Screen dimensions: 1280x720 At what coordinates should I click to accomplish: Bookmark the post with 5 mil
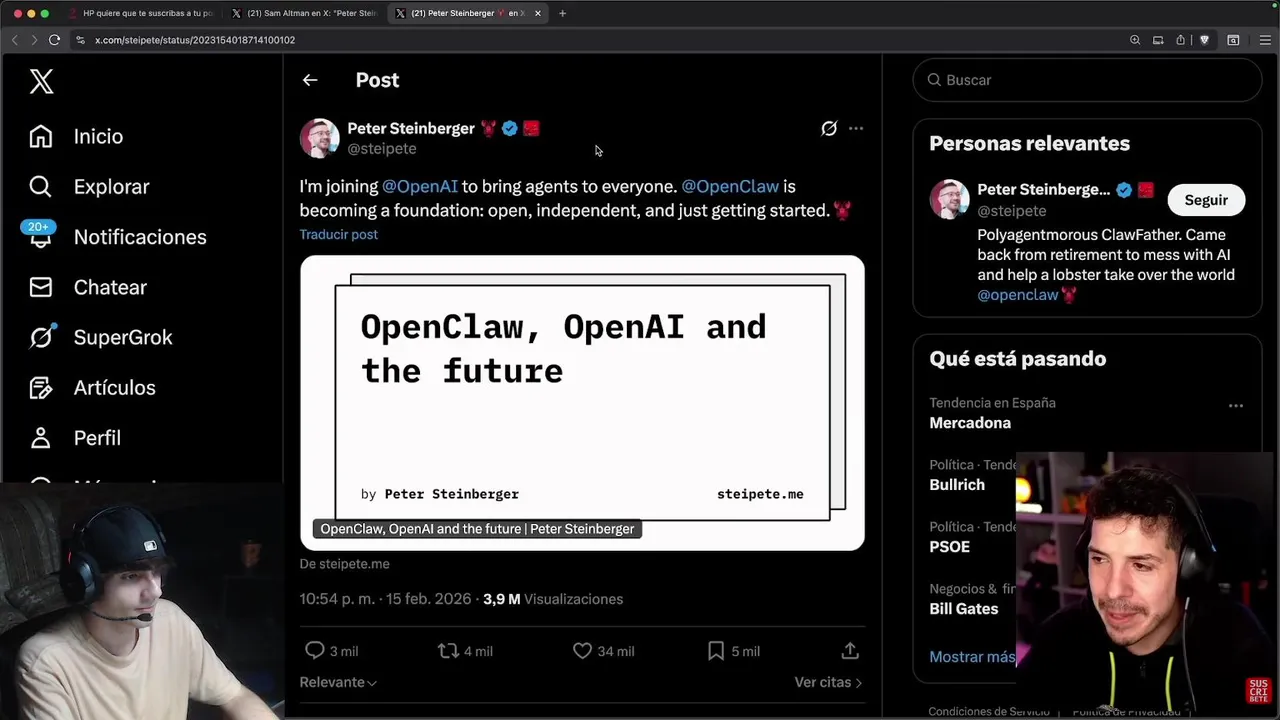pos(716,650)
